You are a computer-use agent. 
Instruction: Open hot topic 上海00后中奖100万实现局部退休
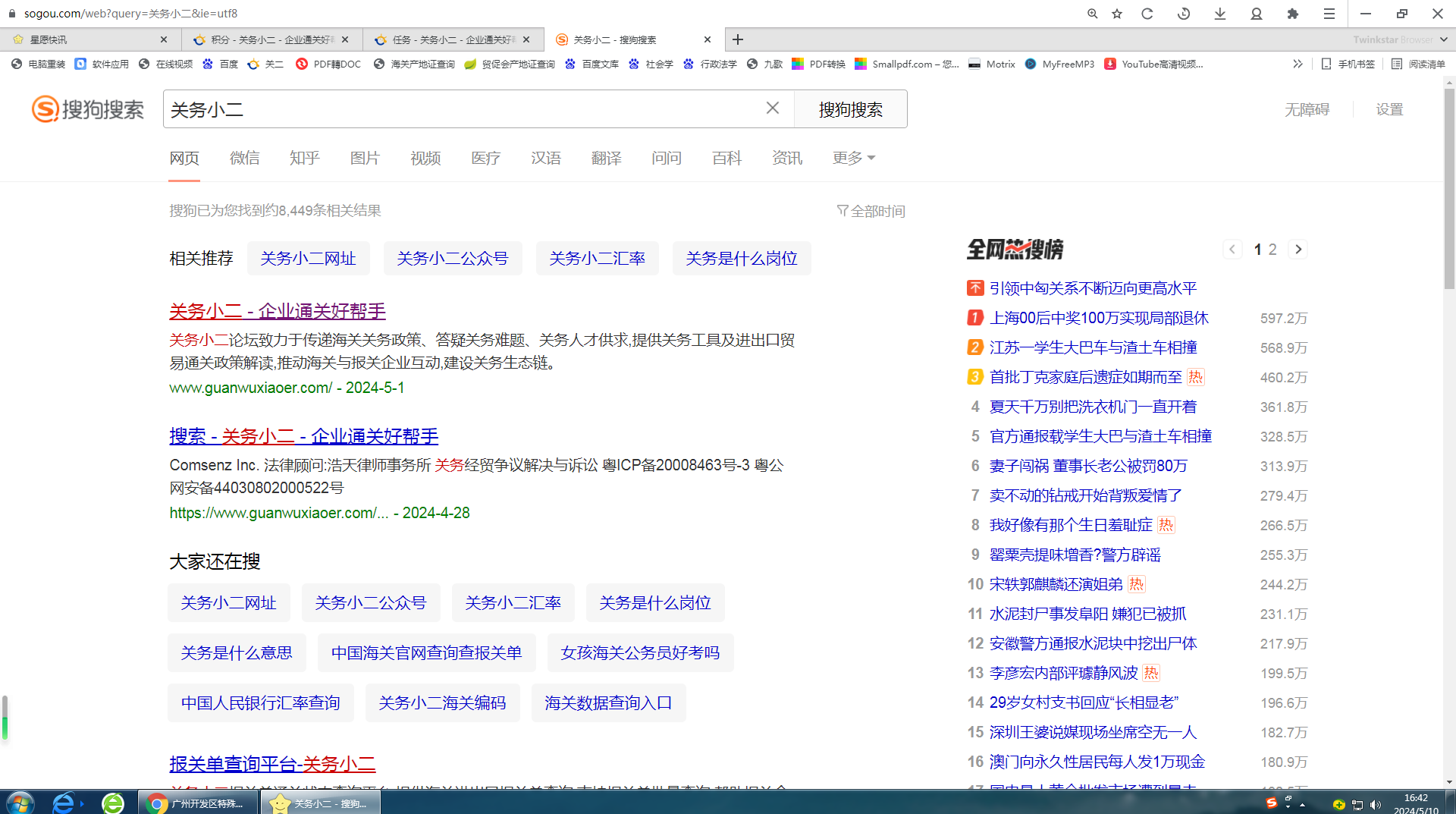point(1099,318)
